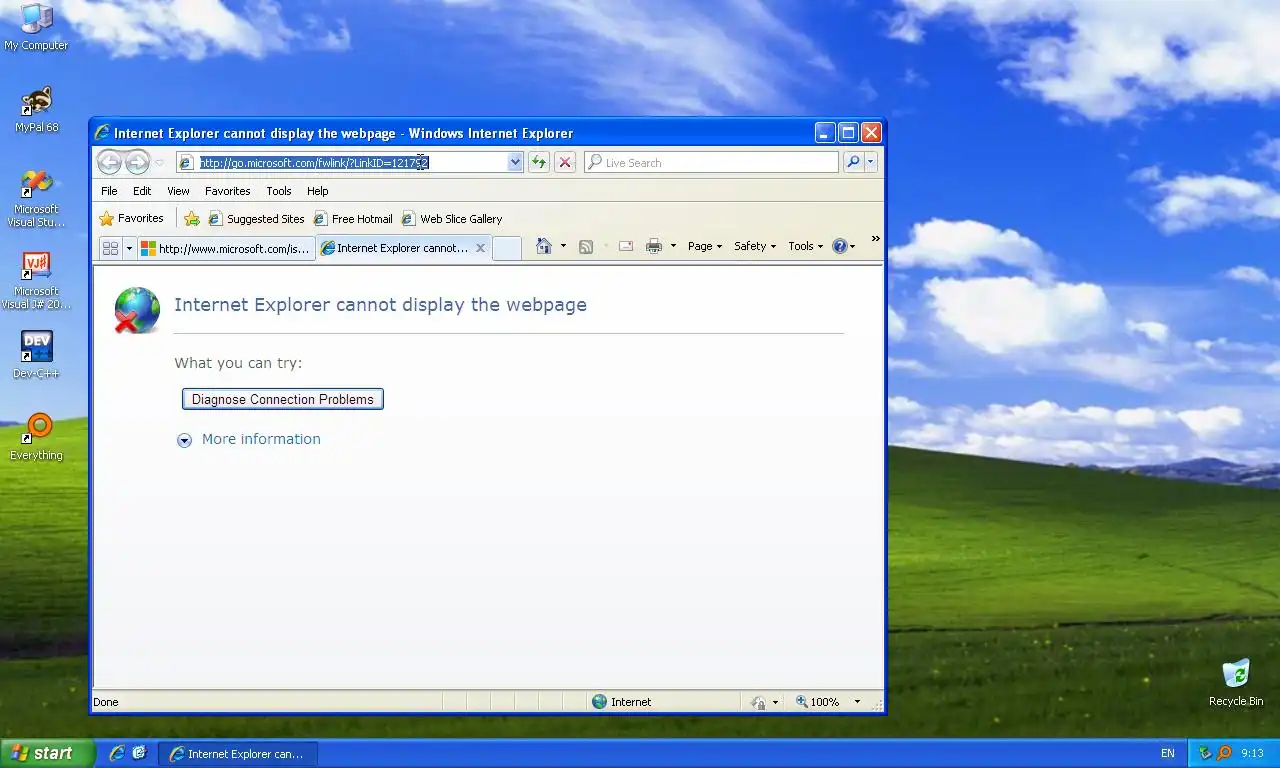Click the globe error icon on page
The height and width of the screenshot is (768, 1280).
137,310
